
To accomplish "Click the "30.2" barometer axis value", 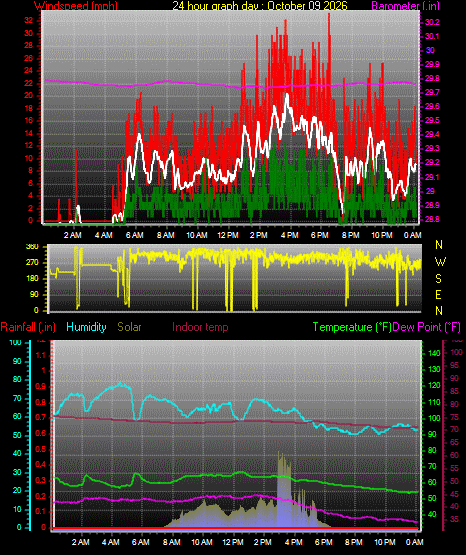I will pos(432,22).
